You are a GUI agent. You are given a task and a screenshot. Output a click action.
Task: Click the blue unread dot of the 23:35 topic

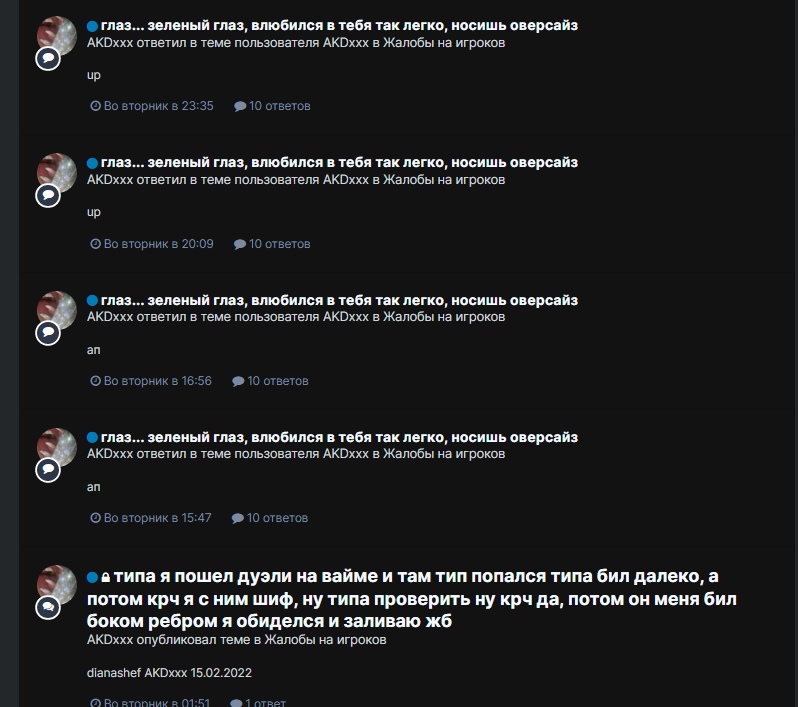(x=92, y=26)
